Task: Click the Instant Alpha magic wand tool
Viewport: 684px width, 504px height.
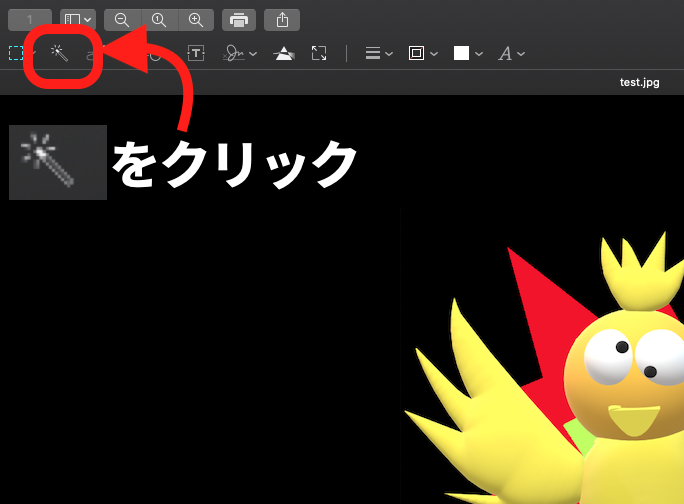Action: 59,53
